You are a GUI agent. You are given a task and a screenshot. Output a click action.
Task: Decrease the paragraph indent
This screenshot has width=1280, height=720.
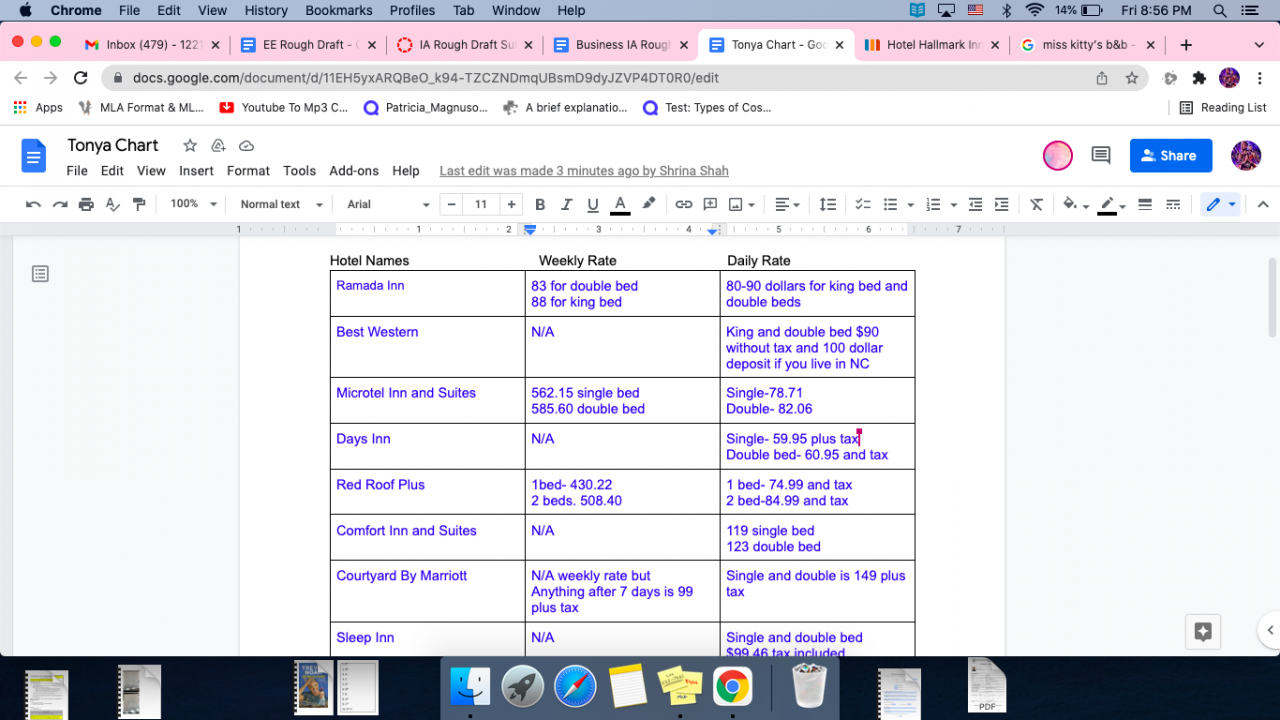[x=975, y=204]
